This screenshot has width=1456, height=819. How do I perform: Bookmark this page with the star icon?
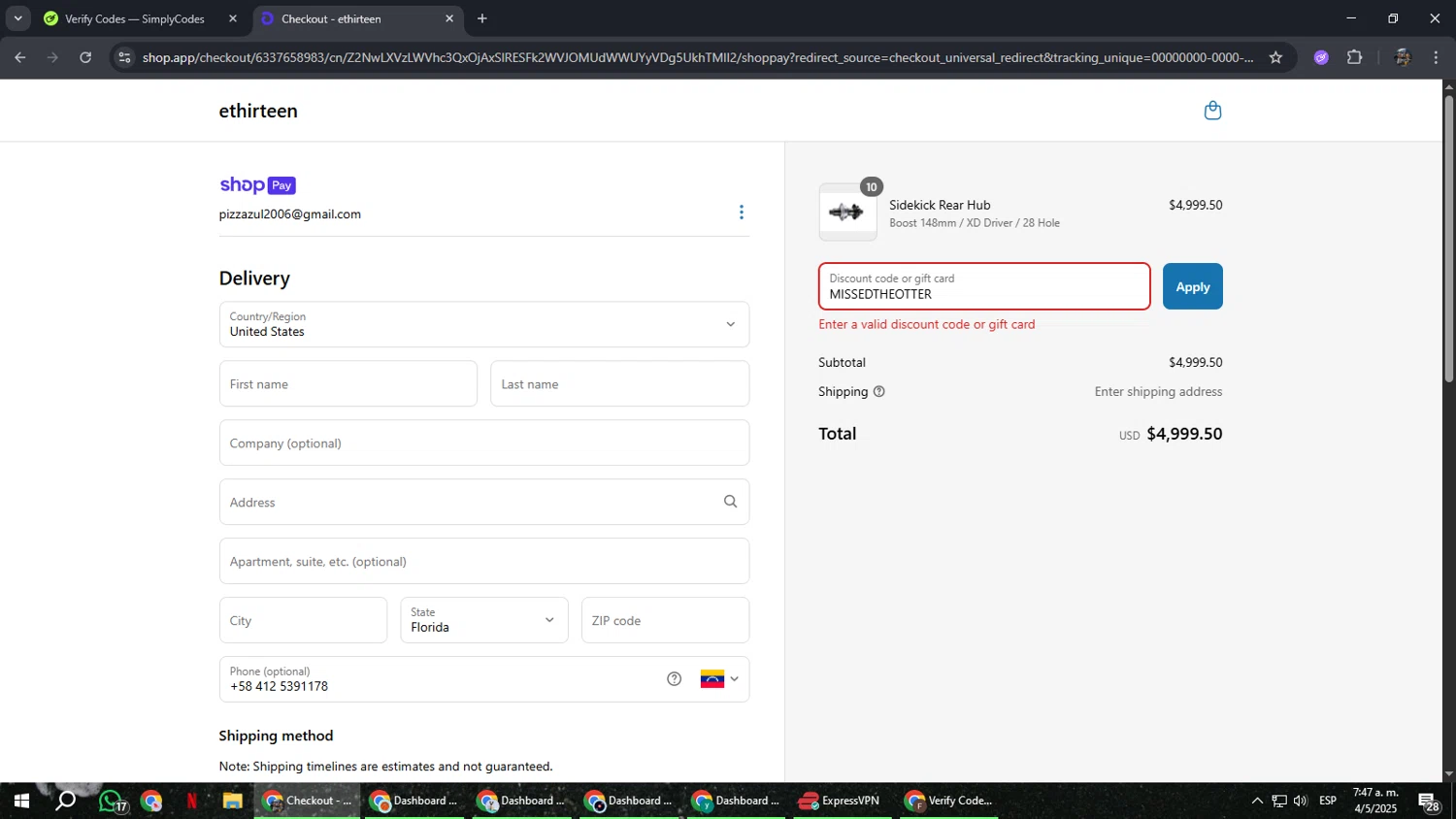click(x=1275, y=57)
